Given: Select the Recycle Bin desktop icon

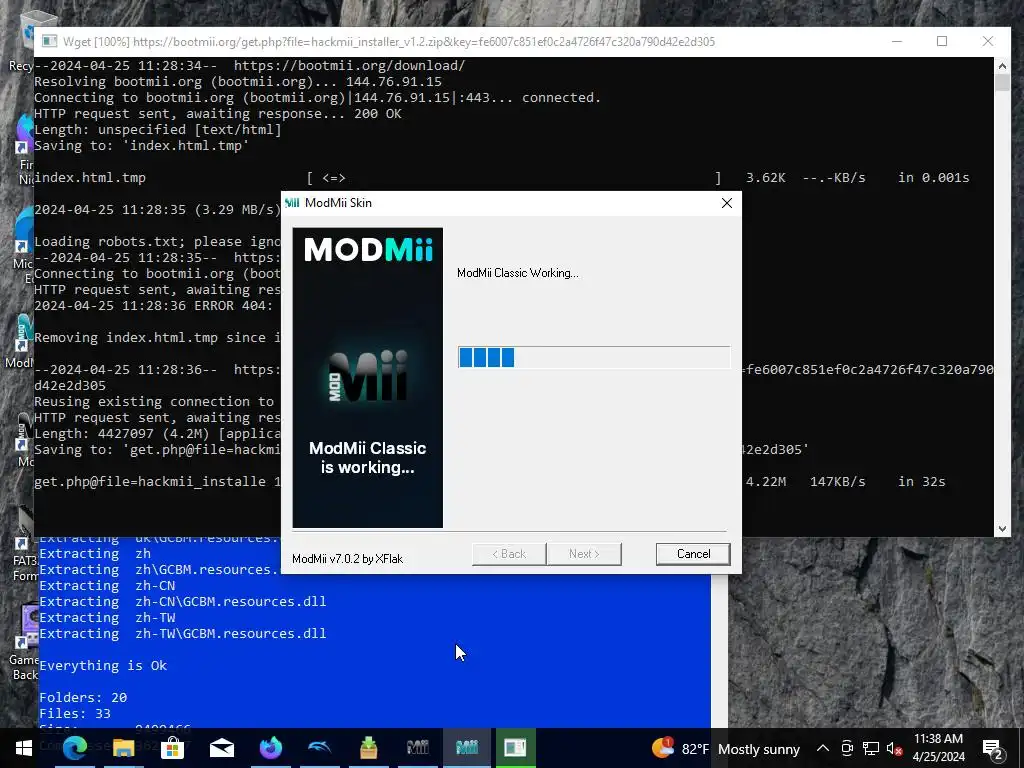Looking at the screenshot, I should (x=21, y=40).
